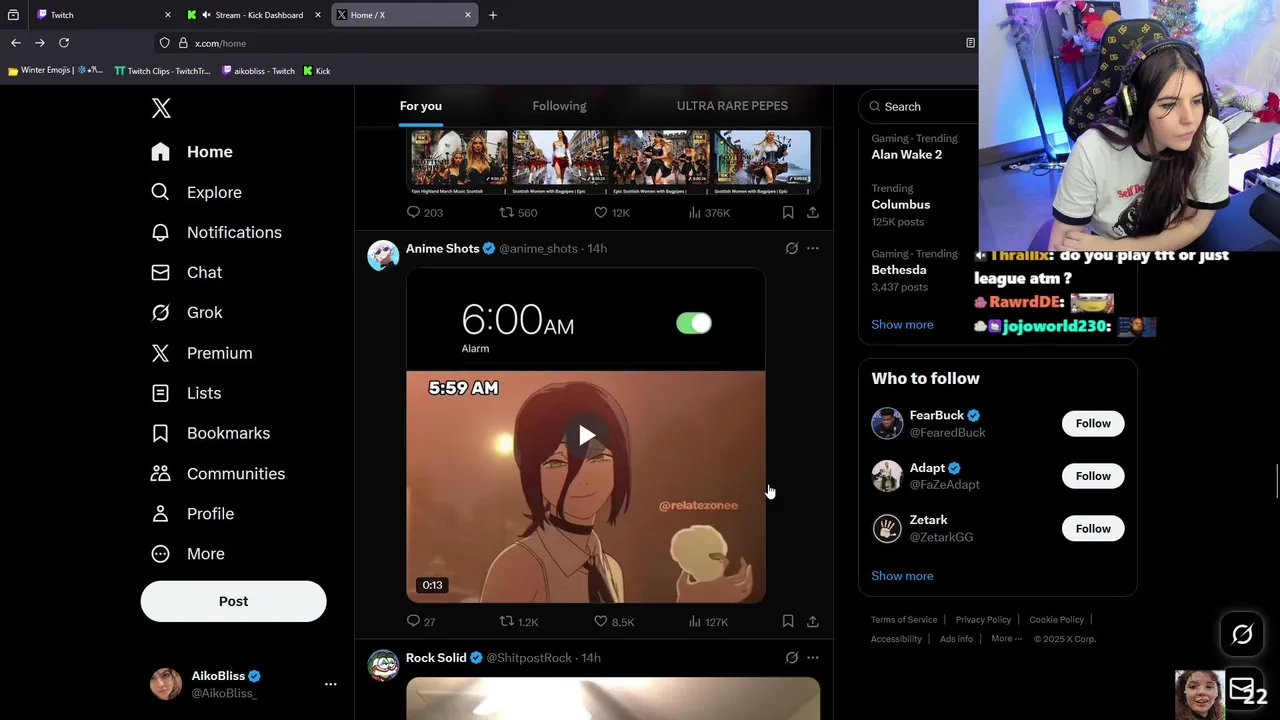Repost Anime Shots post with 1.2K reposts
The image size is (1280, 720).
coord(518,621)
